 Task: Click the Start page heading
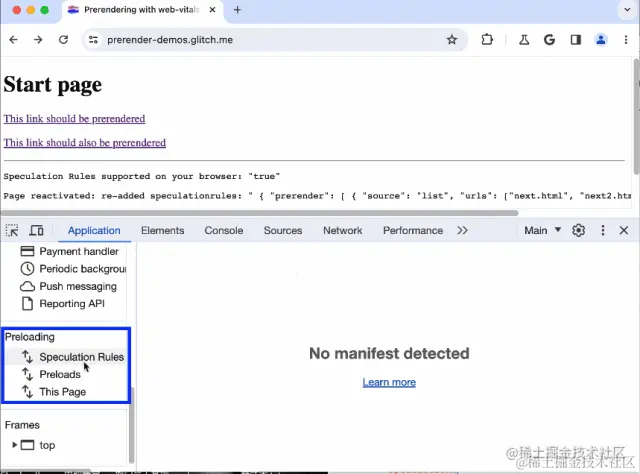click(x=53, y=85)
